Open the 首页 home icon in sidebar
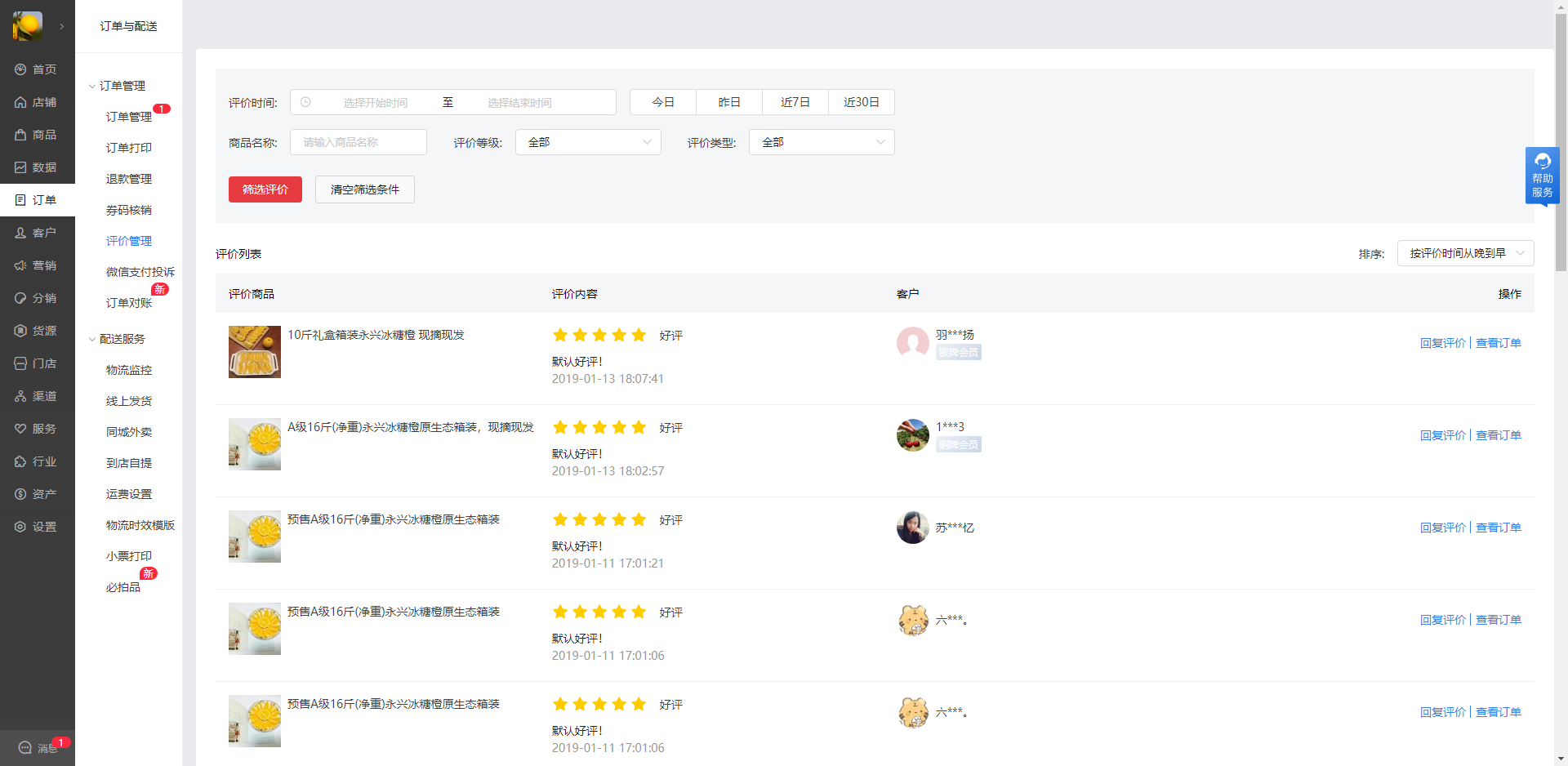This screenshot has width=1568, height=766. (x=21, y=69)
